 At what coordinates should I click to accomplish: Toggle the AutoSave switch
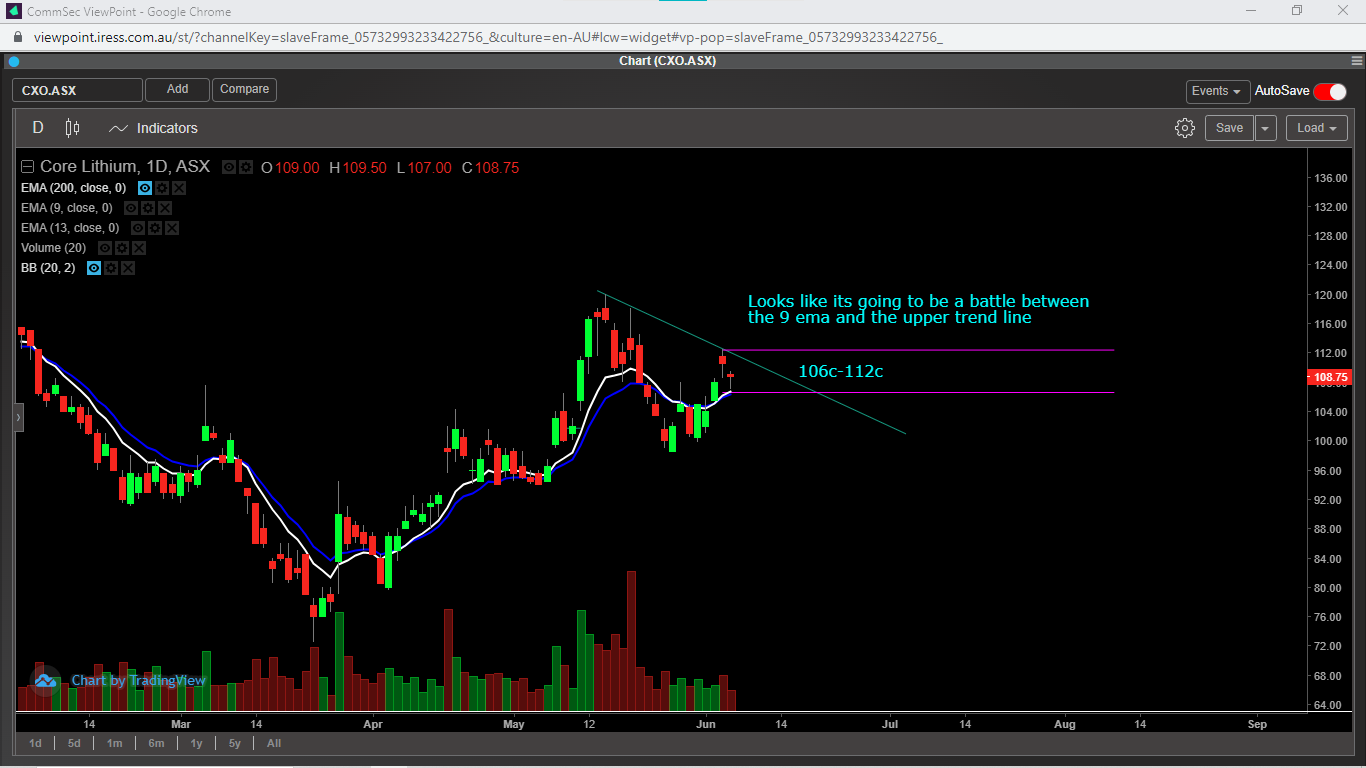click(1330, 91)
